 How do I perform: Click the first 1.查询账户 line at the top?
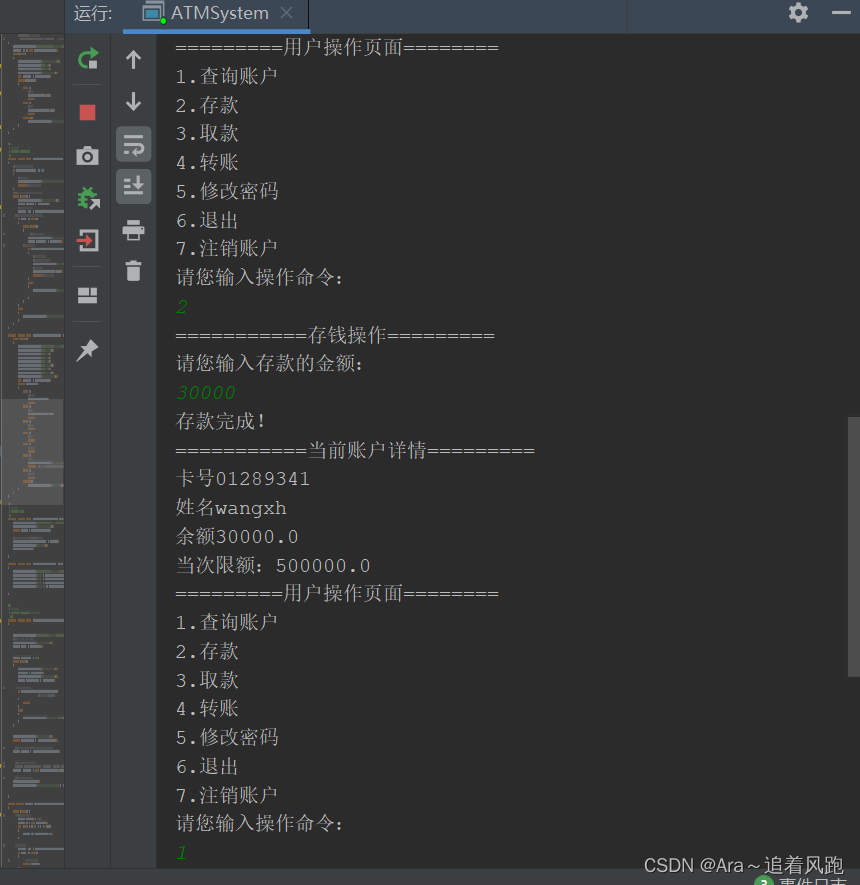(226, 76)
